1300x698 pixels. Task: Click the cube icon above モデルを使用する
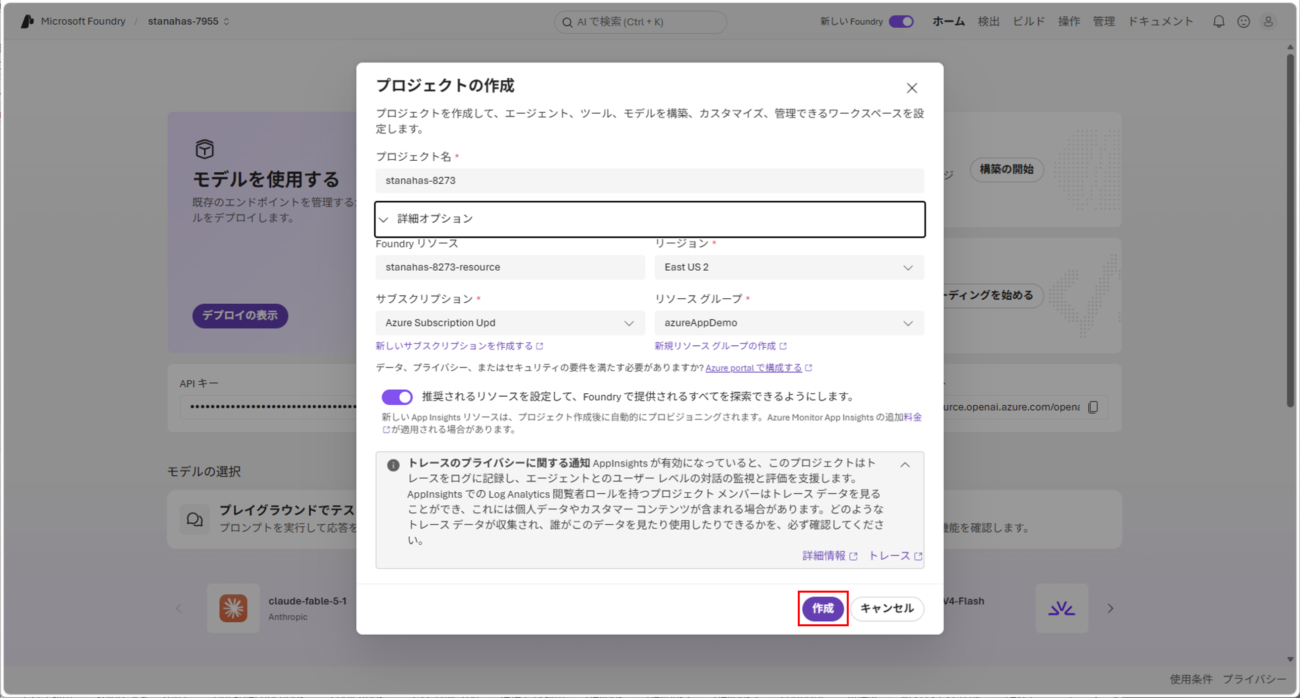point(204,150)
